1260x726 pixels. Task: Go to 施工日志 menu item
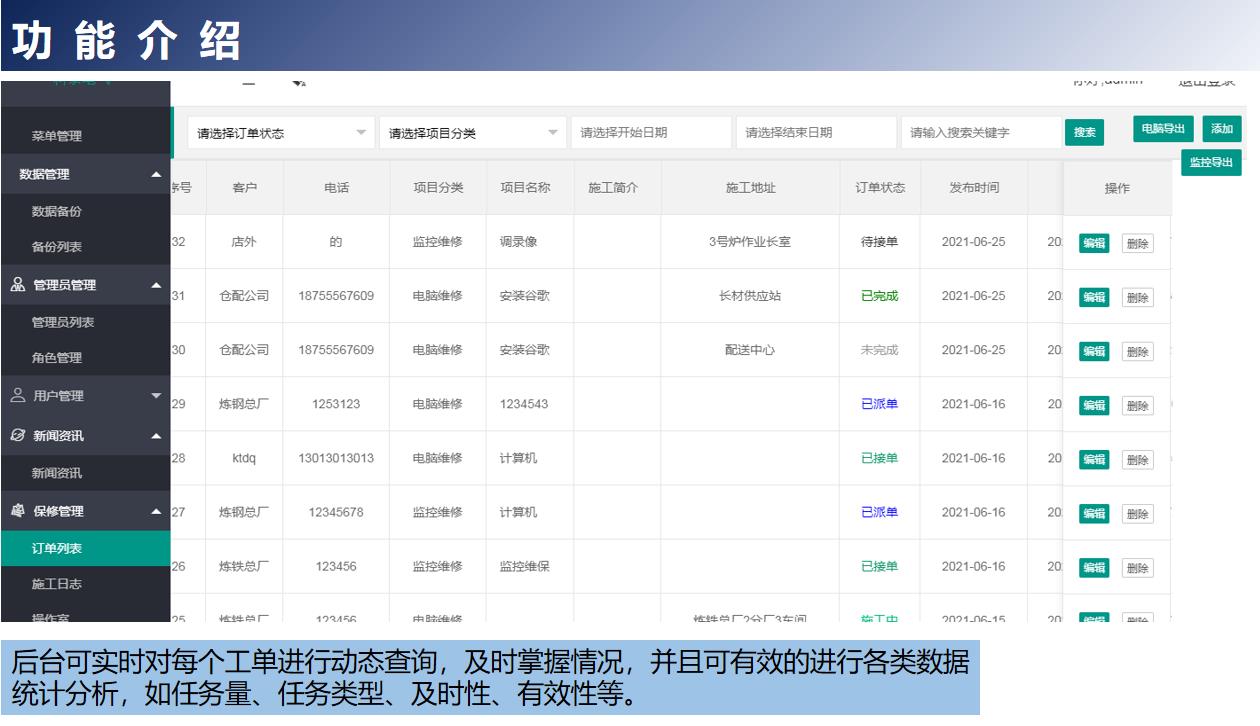(57, 584)
